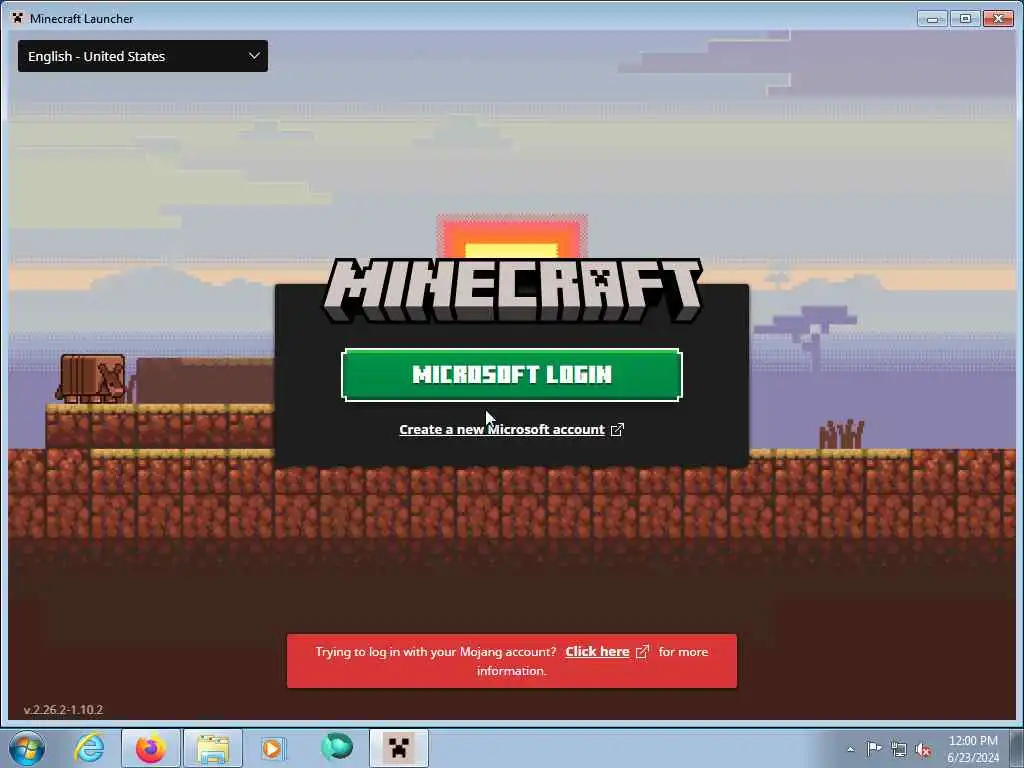
Task: Select the Minecraft Launcher taskbar button
Action: [399, 748]
